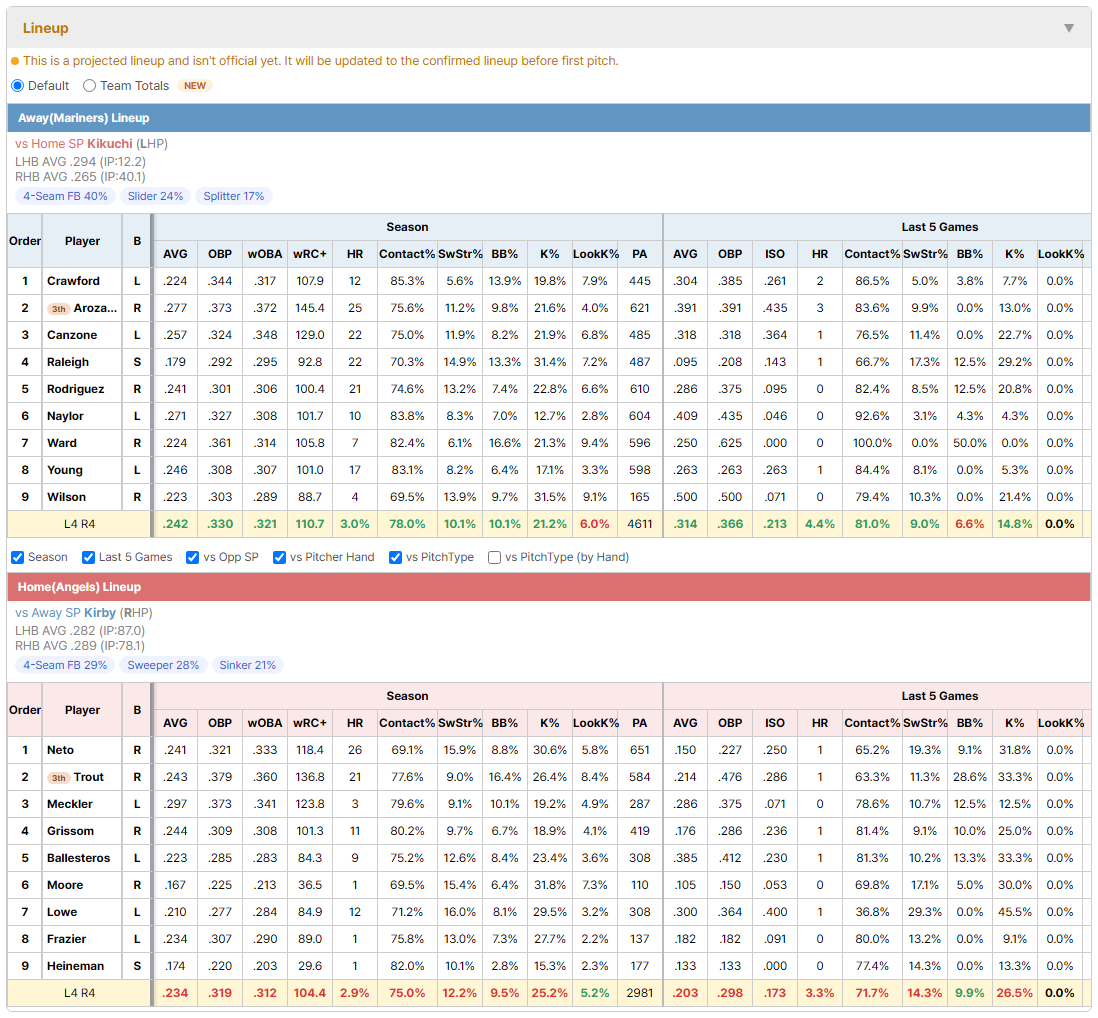Click the 4-Seam FB 40% pitch tag
This screenshot has width=1098, height=1018.
tap(65, 196)
